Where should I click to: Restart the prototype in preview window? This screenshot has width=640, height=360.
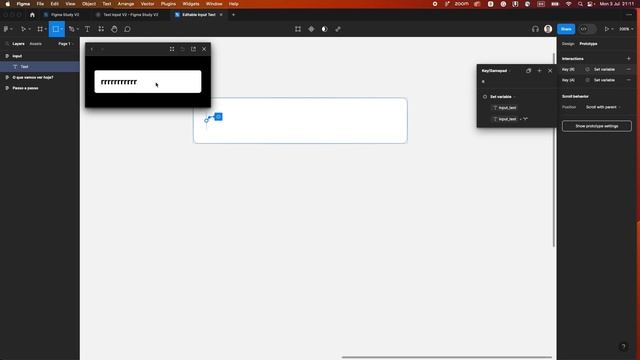(x=182, y=49)
